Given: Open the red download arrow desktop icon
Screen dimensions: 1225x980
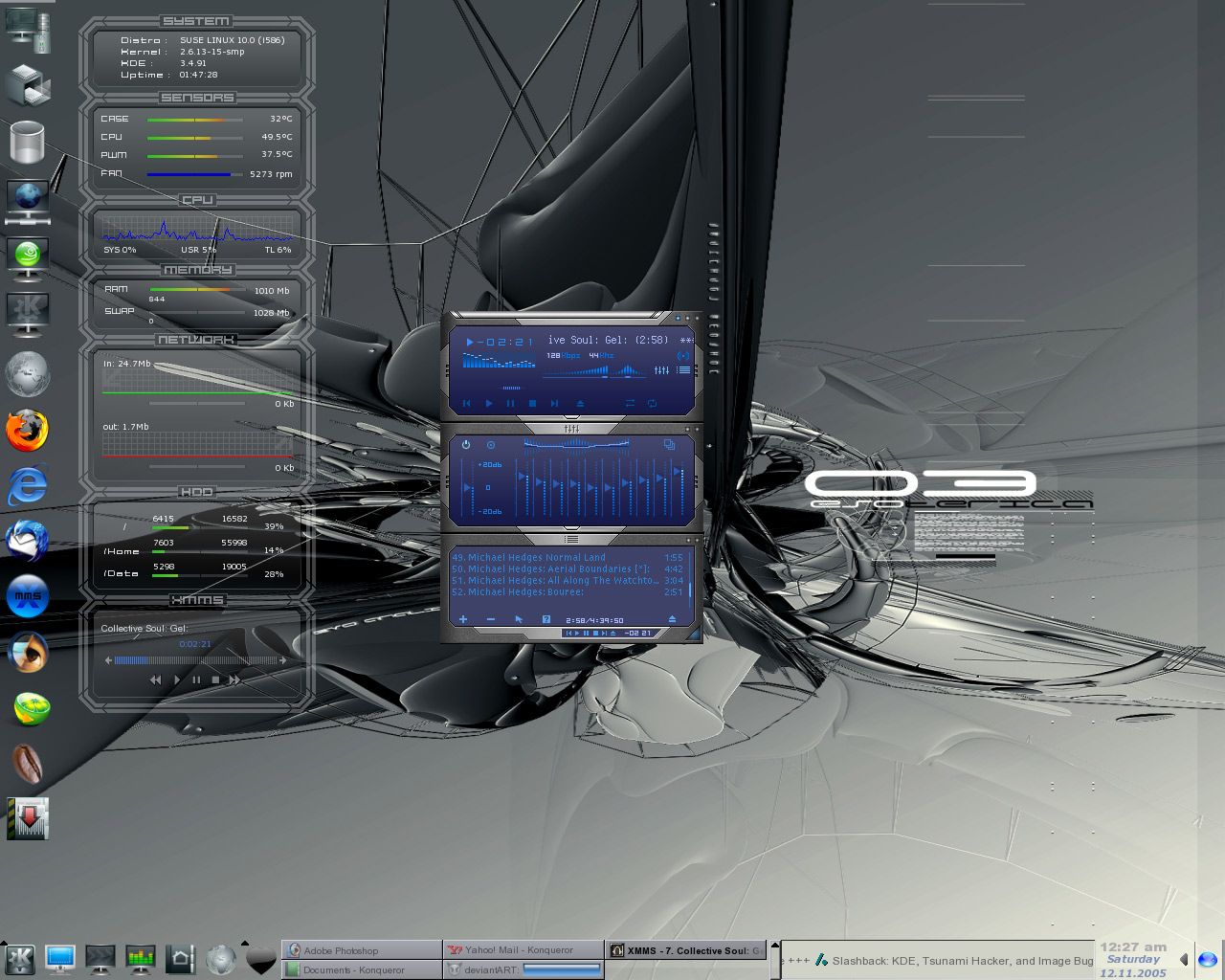Looking at the screenshot, I should (28, 819).
